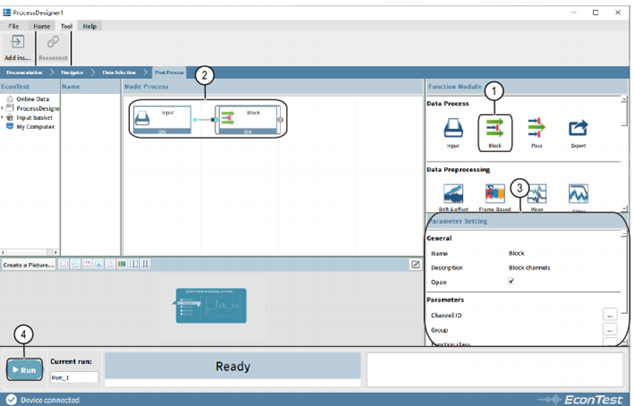Image resolution: width=634 pixels, height=406 pixels.
Task: Open the Help menu
Action: point(90,26)
